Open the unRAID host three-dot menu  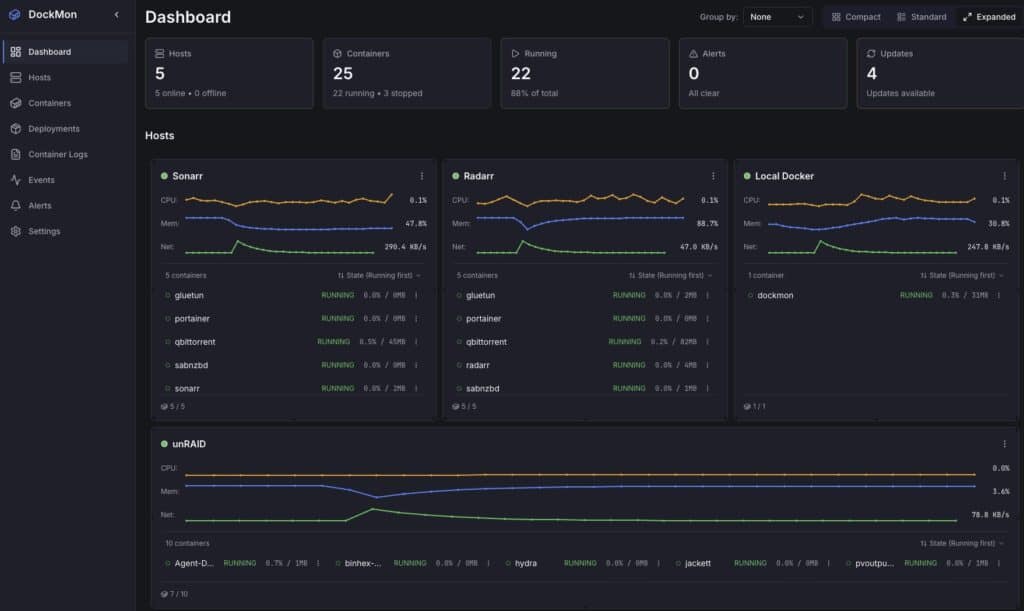tap(1004, 444)
